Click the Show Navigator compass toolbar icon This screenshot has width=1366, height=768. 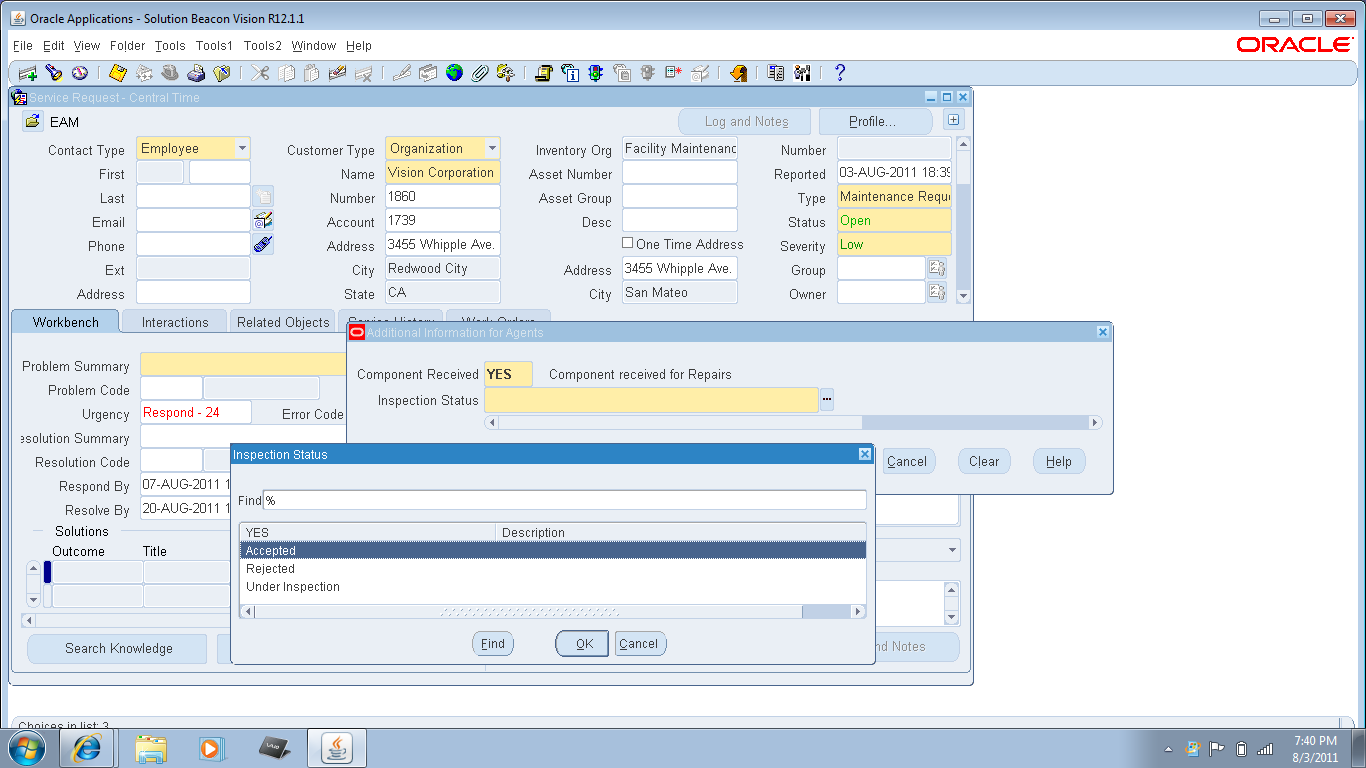point(81,72)
